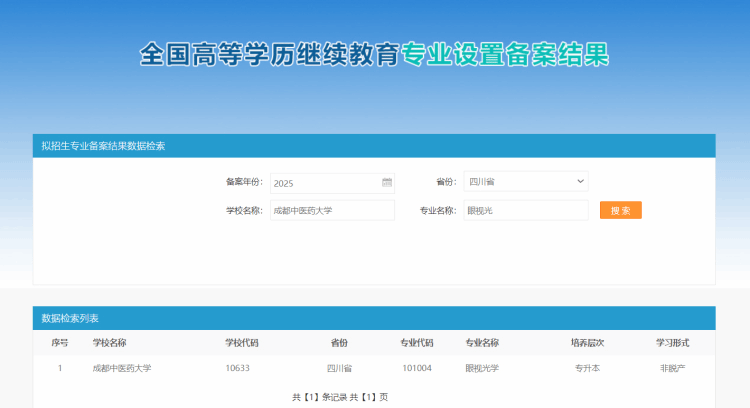Click school code 10633 in the row
The image size is (750, 408).
click(238, 368)
